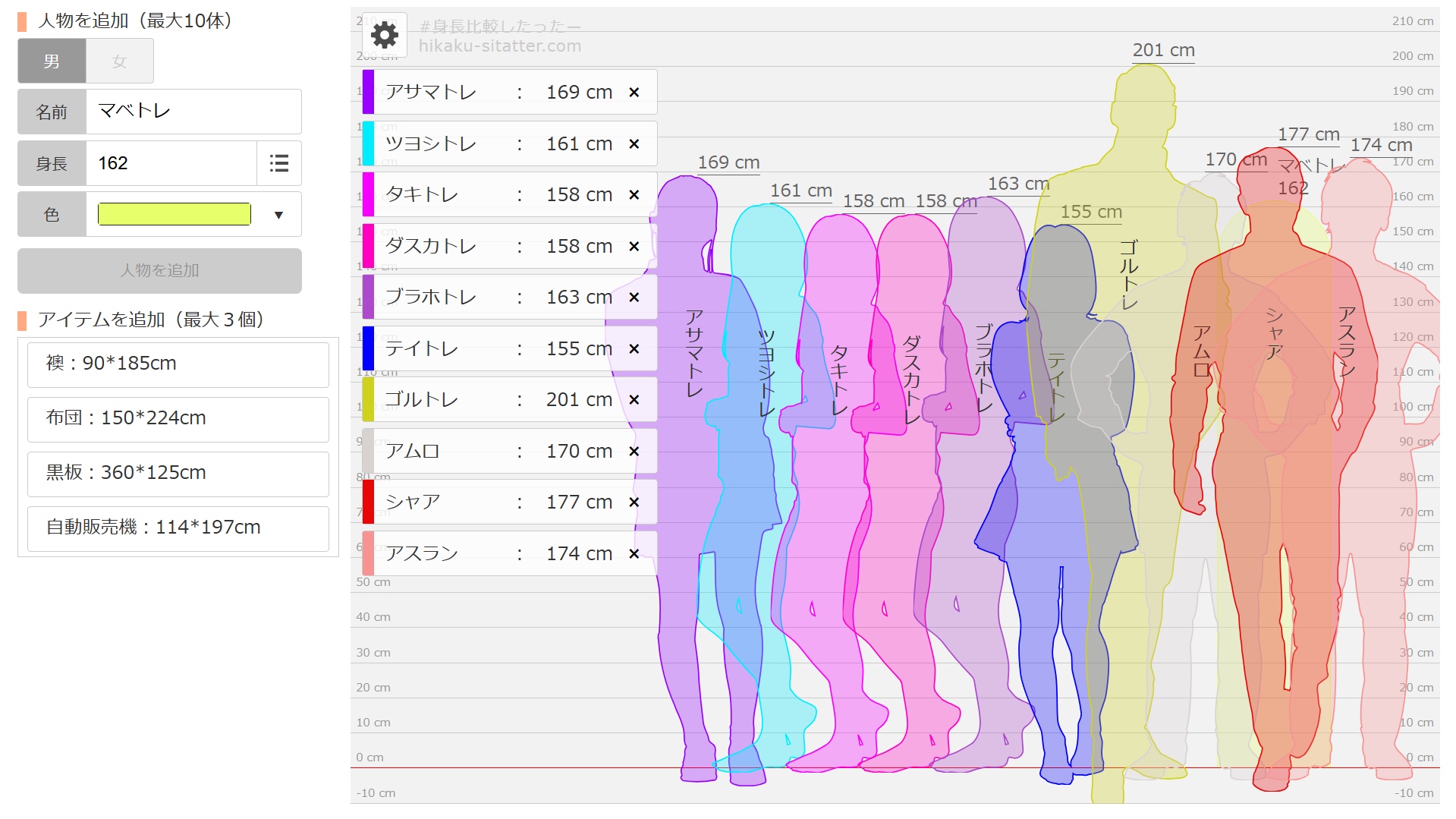1456x819 pixels.
Task: Delete ツヨシトレ entry using × icon
Action: point(634,144)
